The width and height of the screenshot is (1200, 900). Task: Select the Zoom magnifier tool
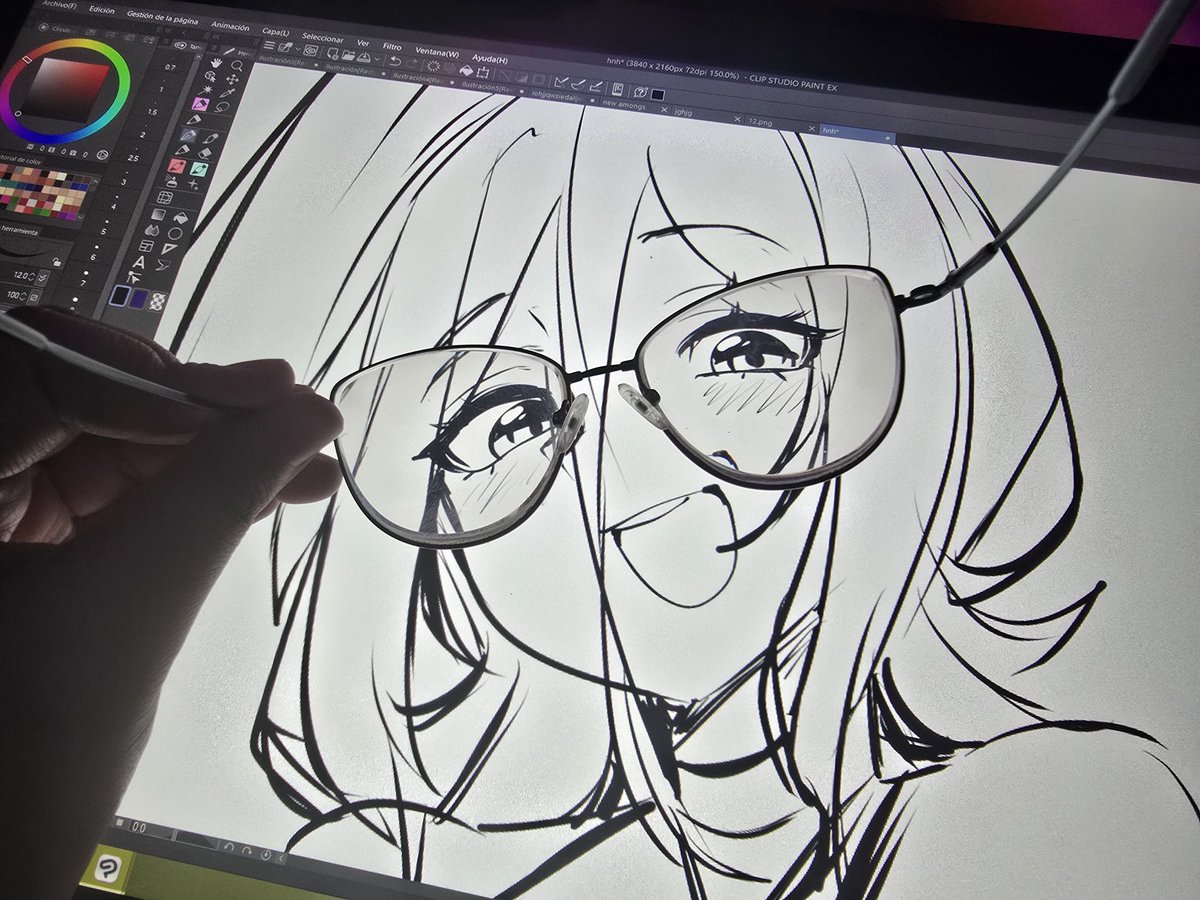pos(236,66)
